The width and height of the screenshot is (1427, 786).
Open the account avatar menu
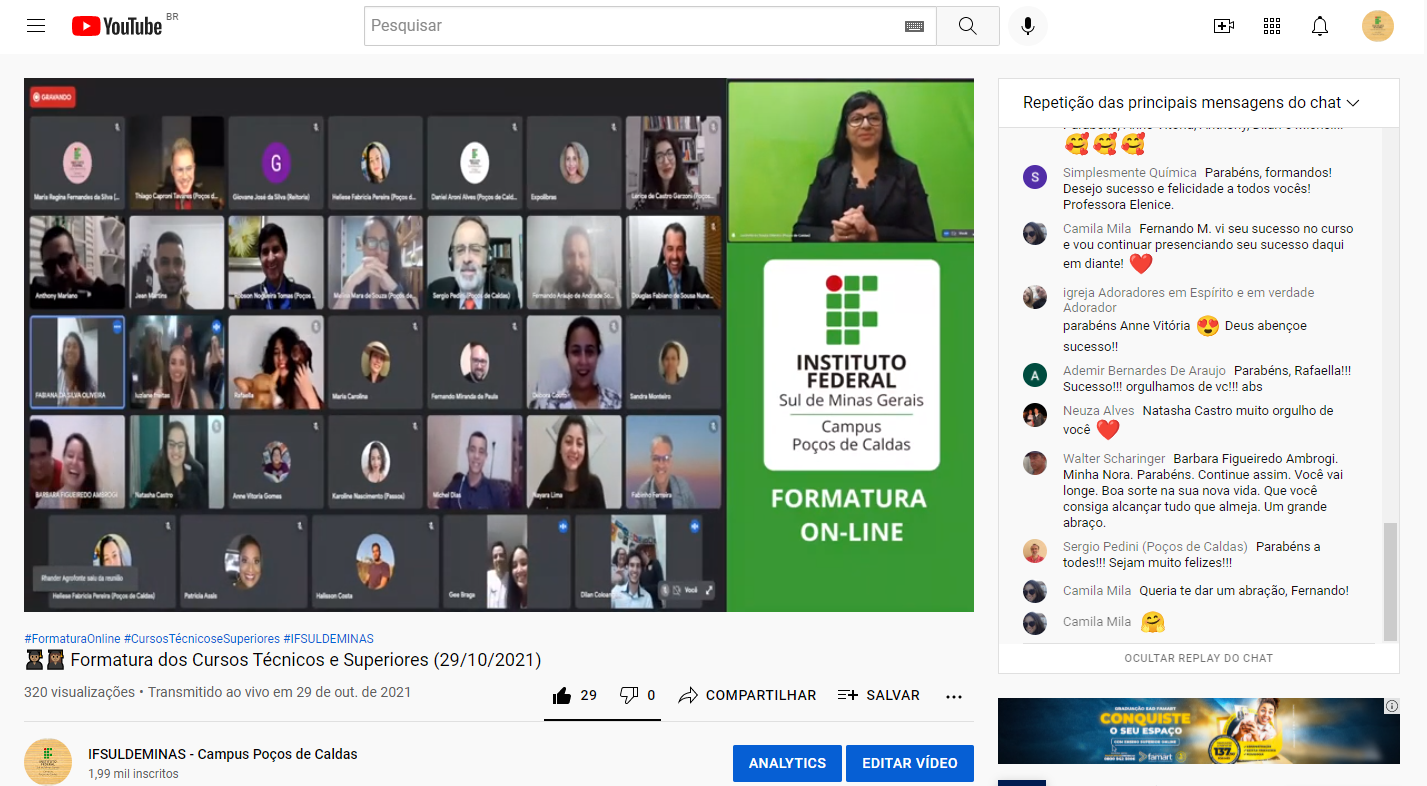1378,26
